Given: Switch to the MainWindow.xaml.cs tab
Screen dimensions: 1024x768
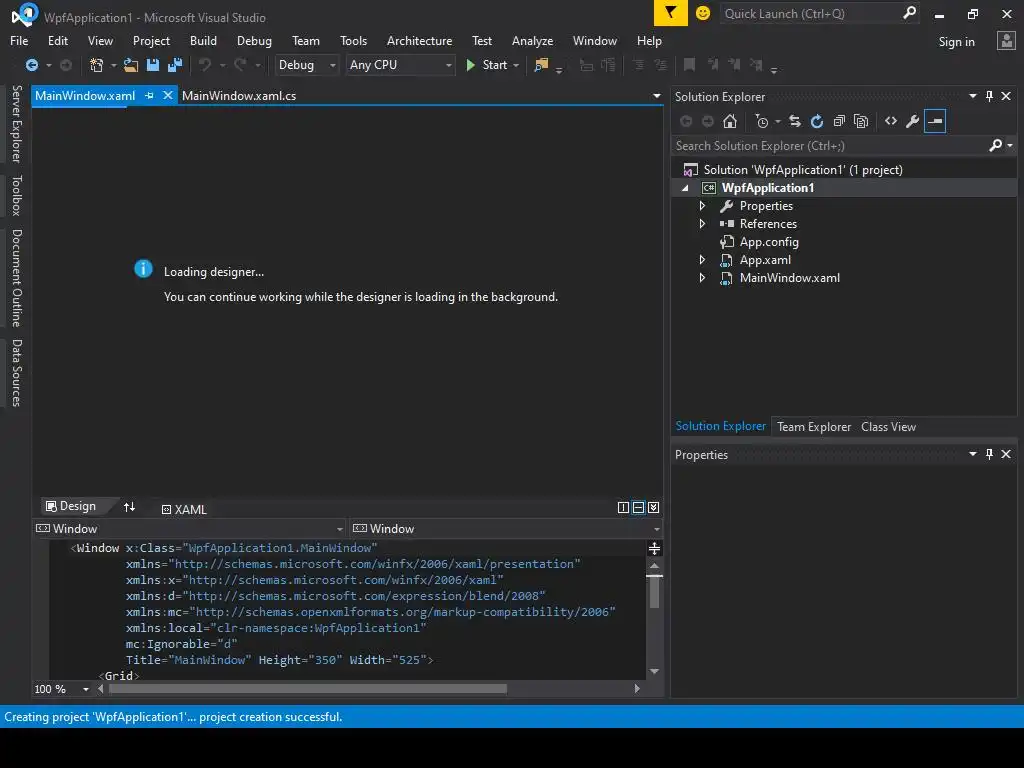Looking at the screenshot, I should click(x=239, y=95).
